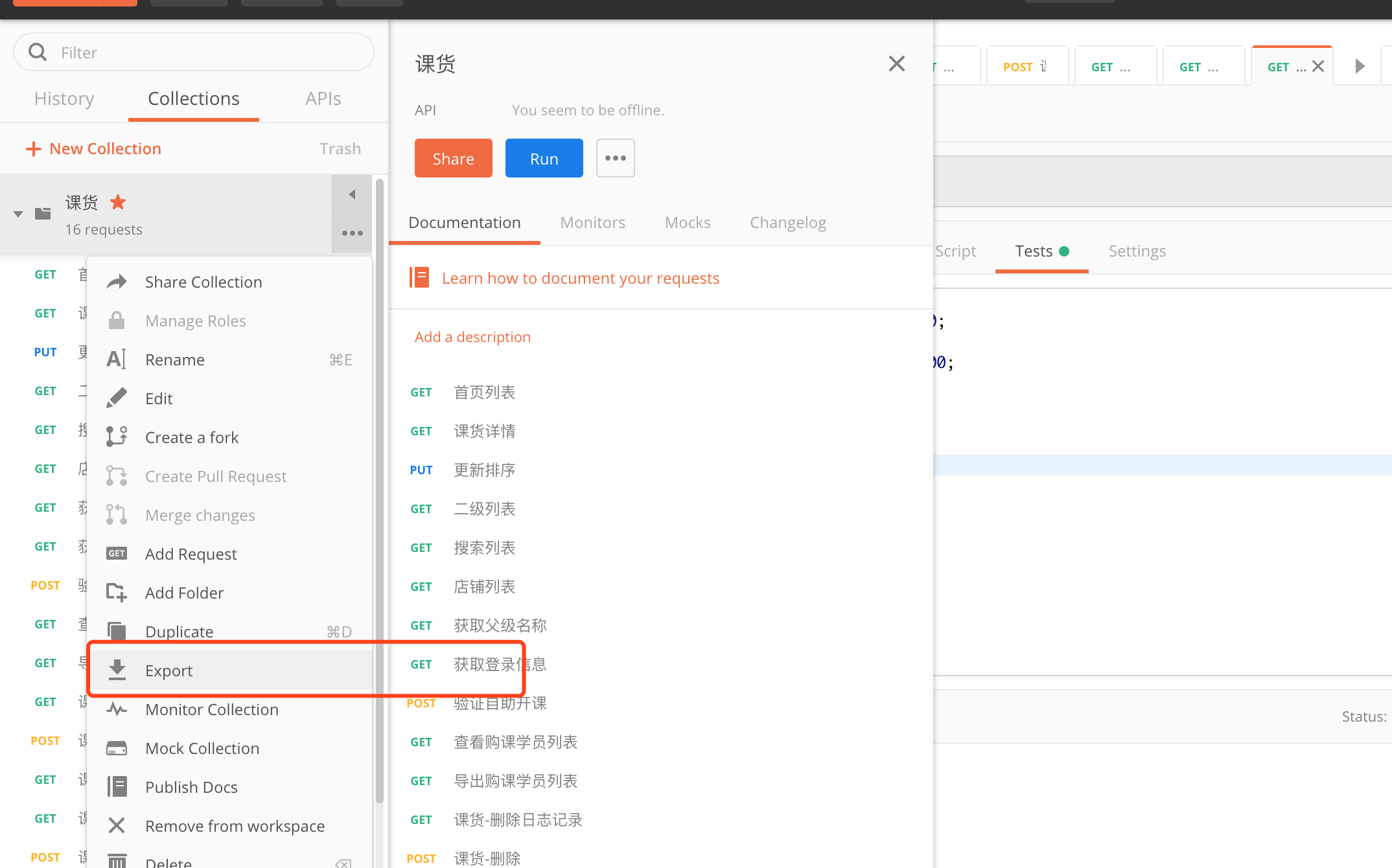Screen dimensions: 1392x868
Task: Open the History tab in sidebar
Action: [64, 98]
